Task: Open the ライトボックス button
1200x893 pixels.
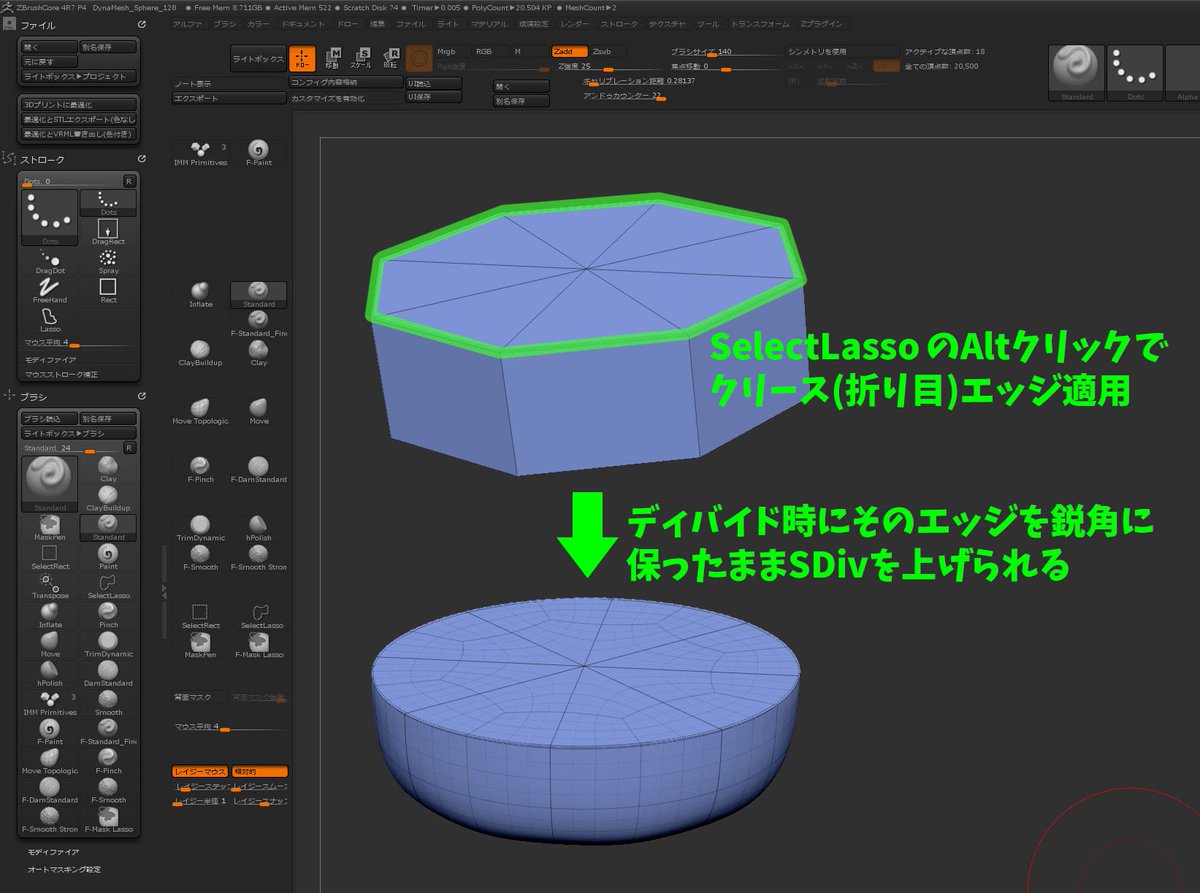Action: (x=257, y=59)
